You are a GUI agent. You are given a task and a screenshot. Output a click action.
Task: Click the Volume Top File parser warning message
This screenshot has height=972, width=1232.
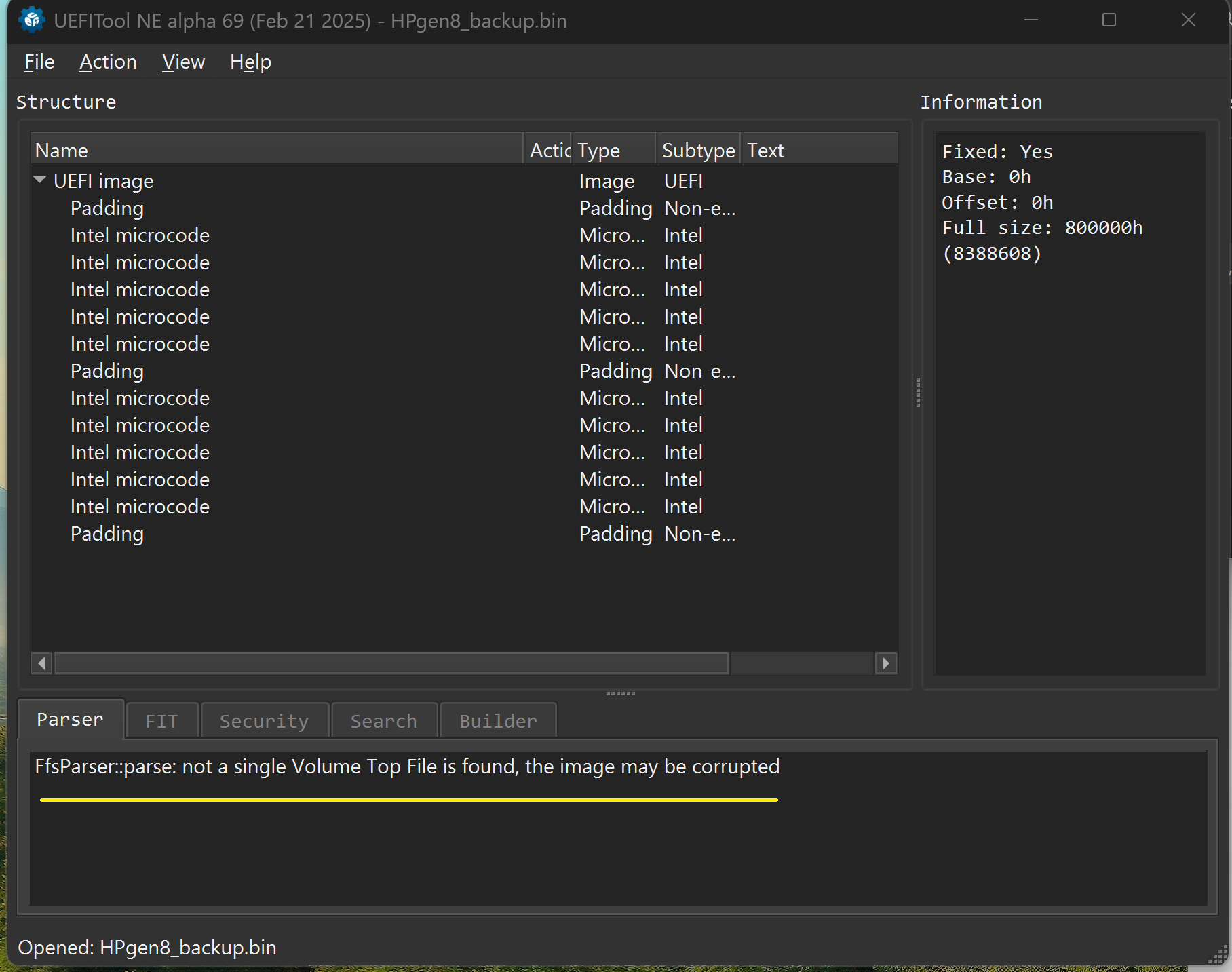407,766
